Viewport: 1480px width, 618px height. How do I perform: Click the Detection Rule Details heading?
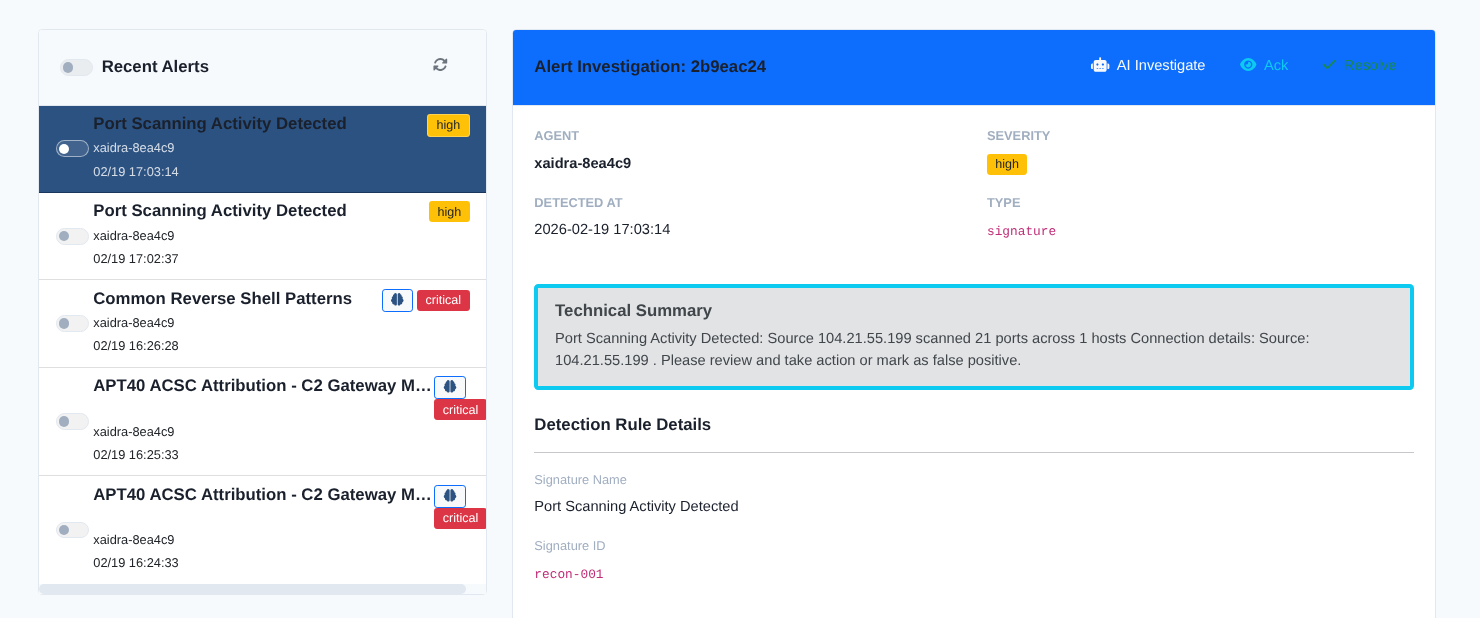[622, 425]
